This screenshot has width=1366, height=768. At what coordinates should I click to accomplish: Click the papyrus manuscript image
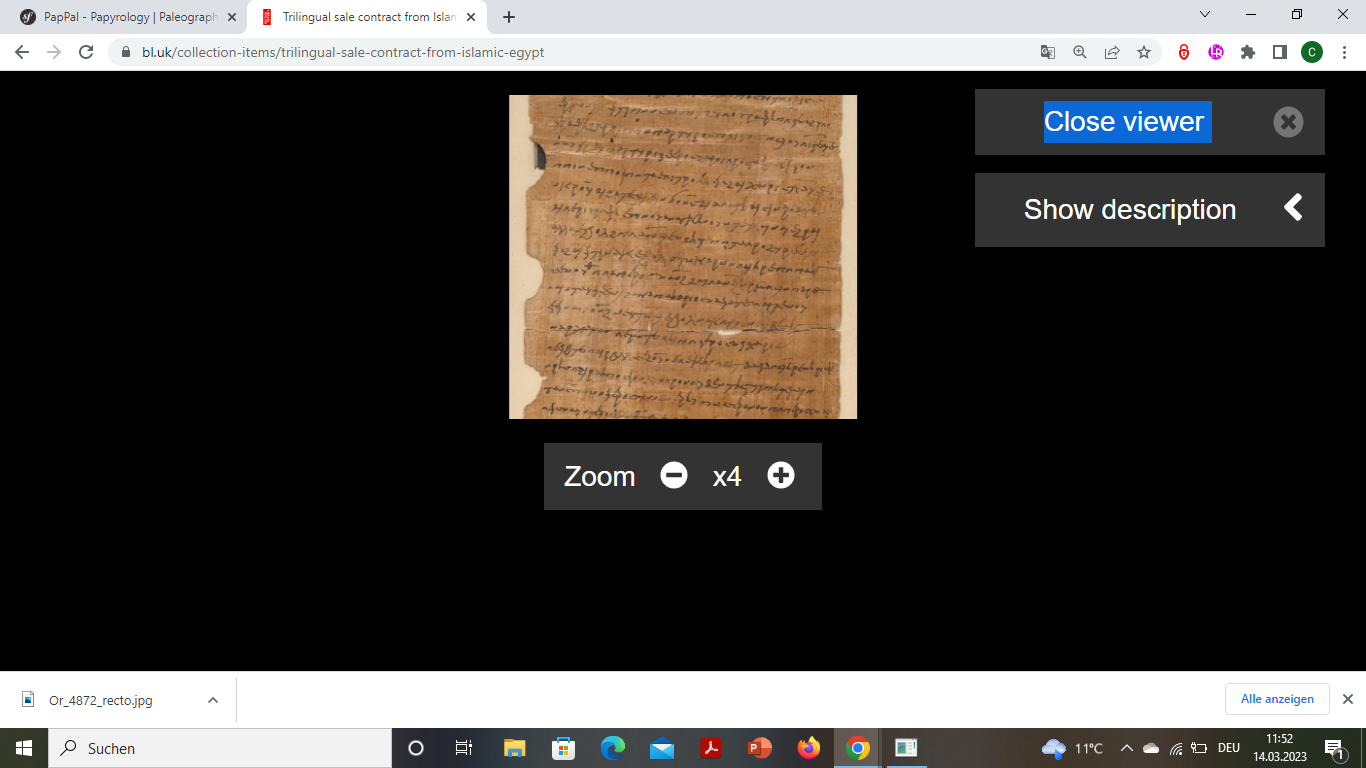coord(683,257)
